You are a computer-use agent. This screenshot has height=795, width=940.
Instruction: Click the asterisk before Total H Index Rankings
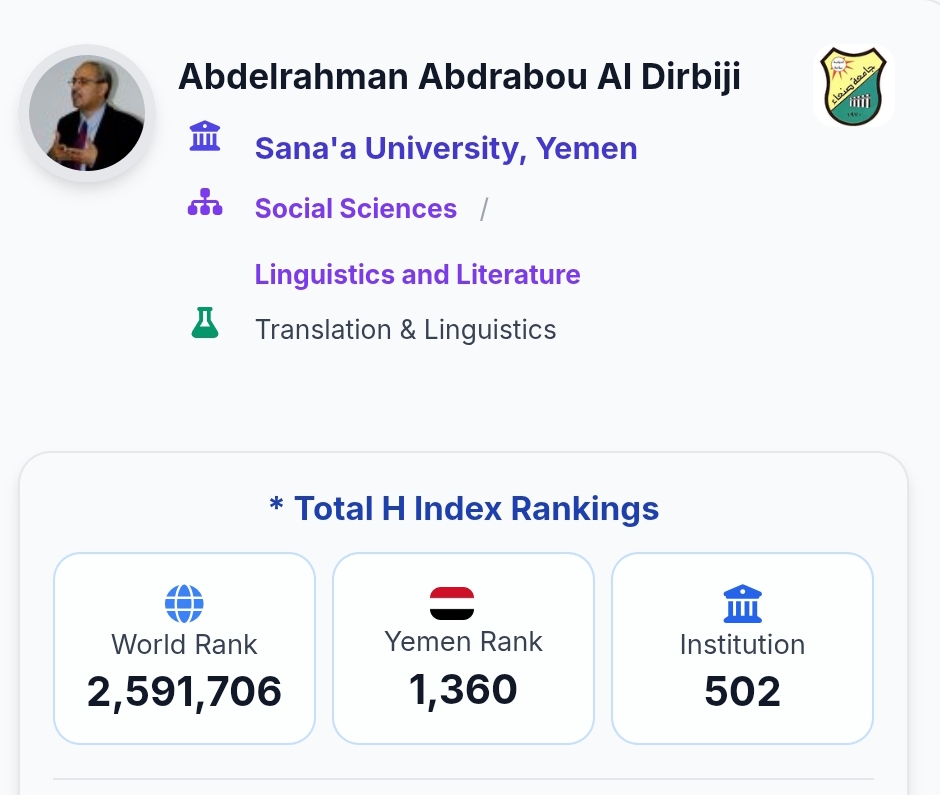[276, 504]
